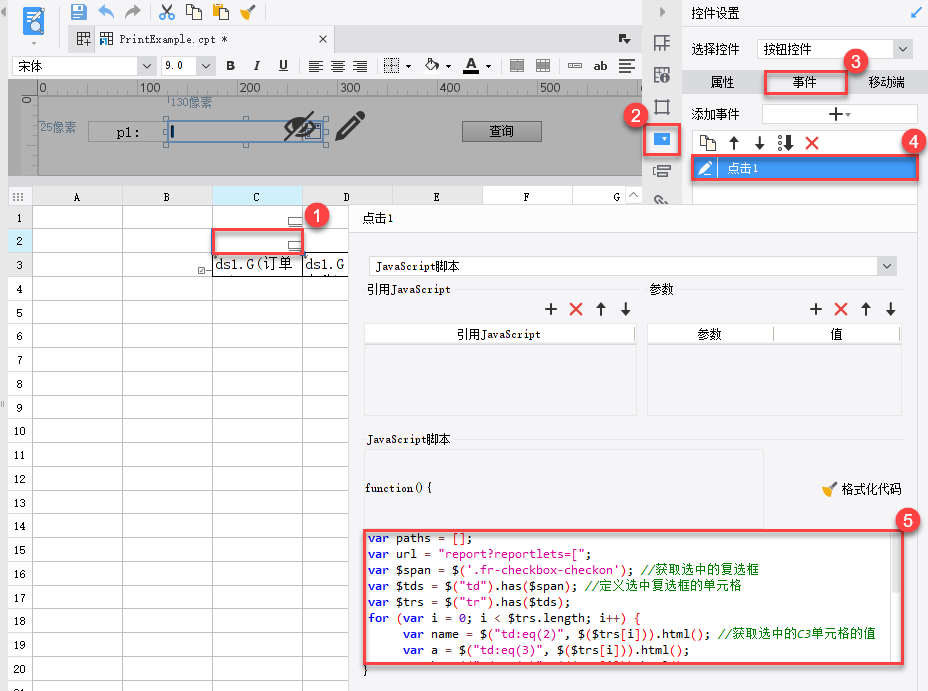Open the template preview search icon
The image size is (928, 691).
pyautogui.click(x=34, y=21)
